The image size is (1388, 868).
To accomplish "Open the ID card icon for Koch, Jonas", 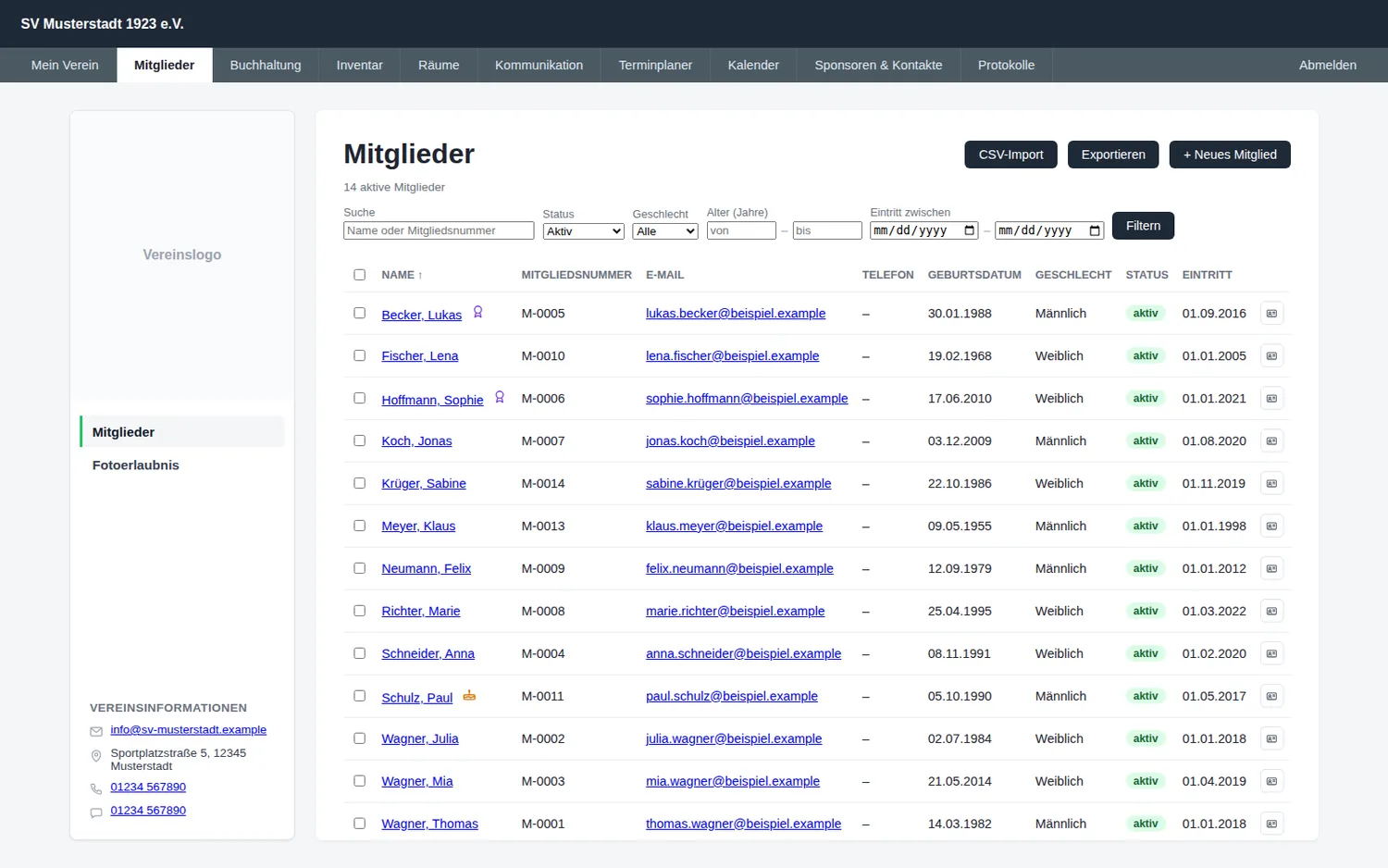I will point(1271,441).
